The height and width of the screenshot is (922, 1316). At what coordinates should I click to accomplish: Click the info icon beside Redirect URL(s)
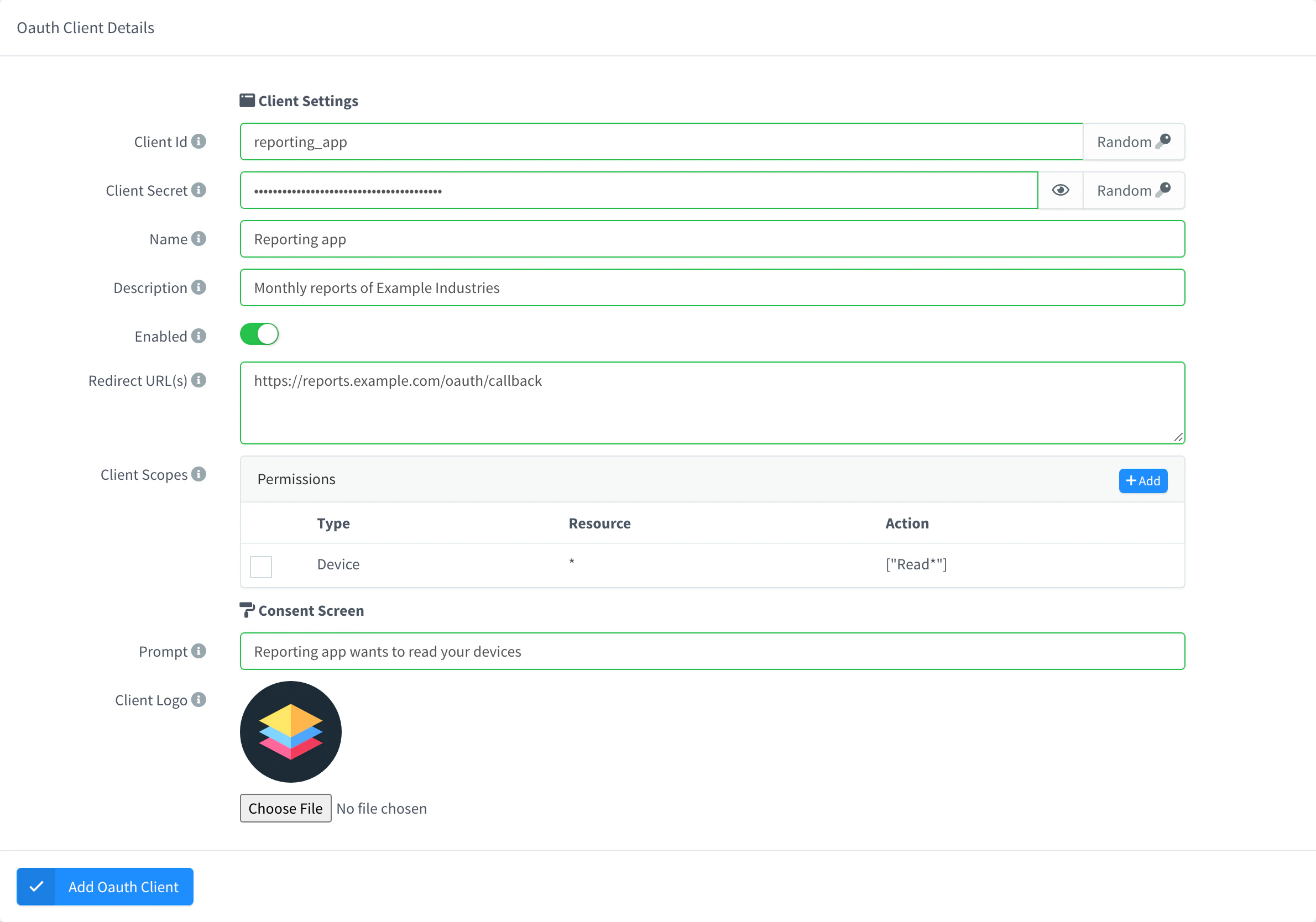tap(199, 380)
